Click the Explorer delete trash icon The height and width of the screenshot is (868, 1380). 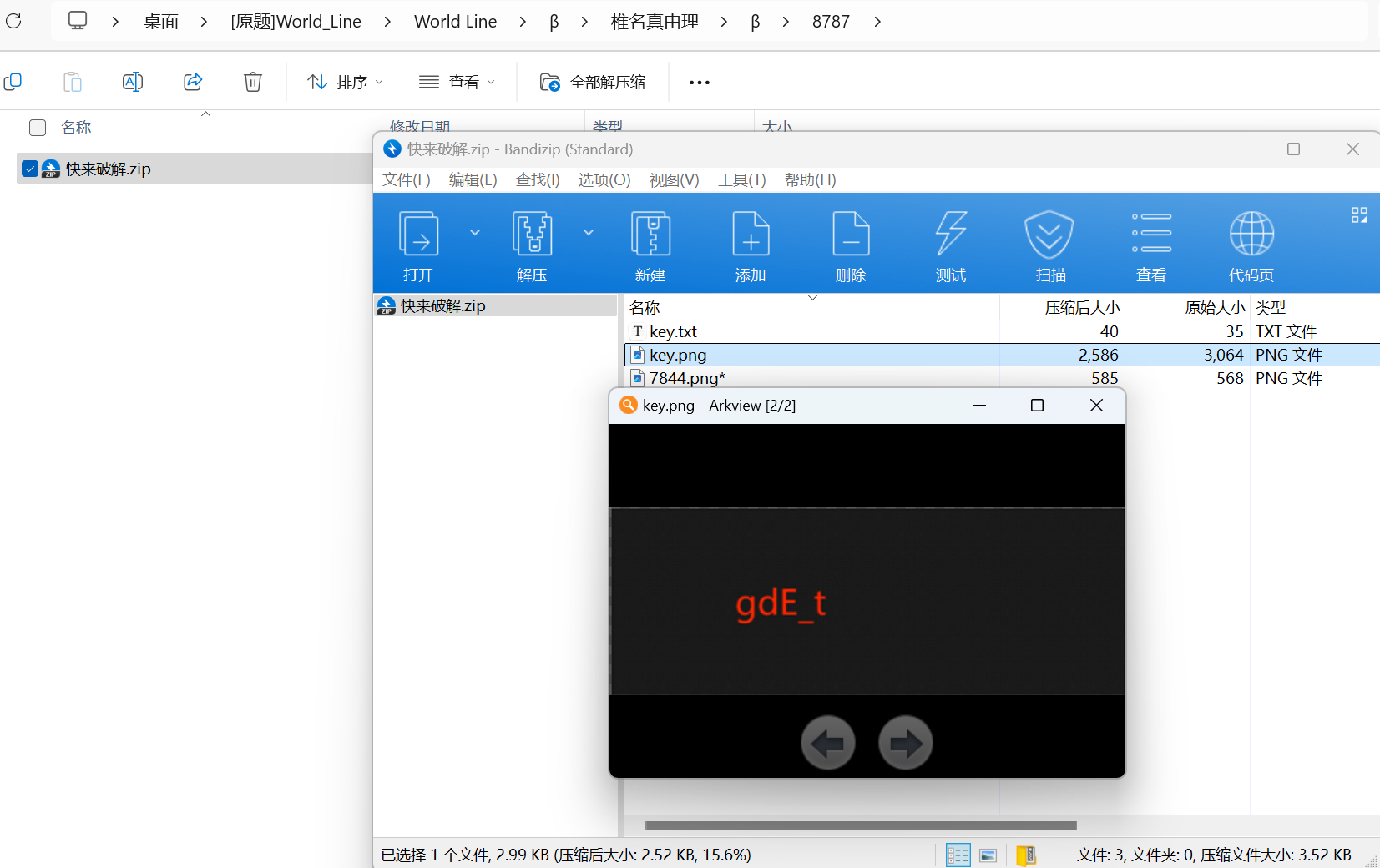[x=253, y=82]
